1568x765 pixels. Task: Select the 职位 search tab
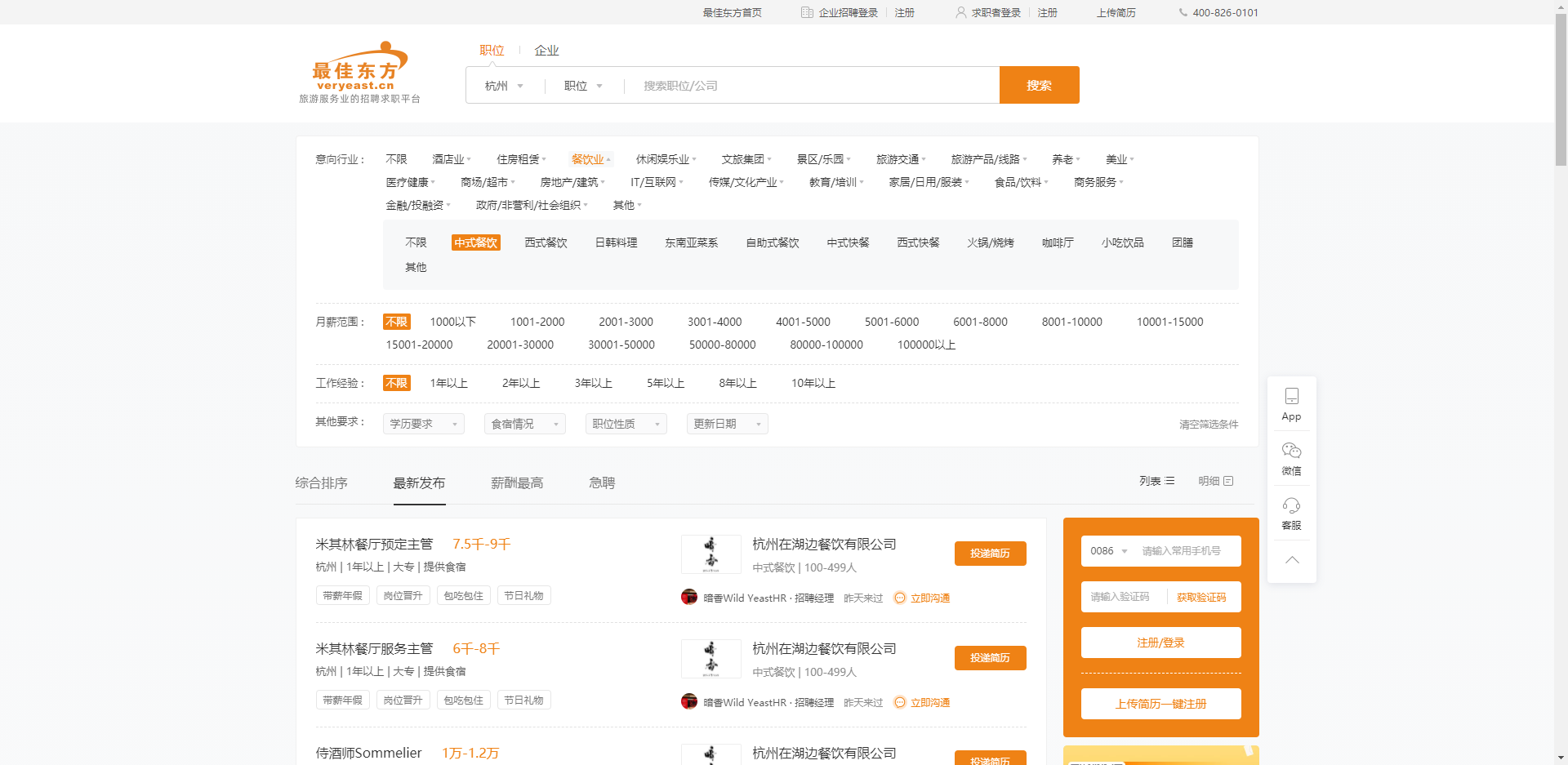(492, 51)
